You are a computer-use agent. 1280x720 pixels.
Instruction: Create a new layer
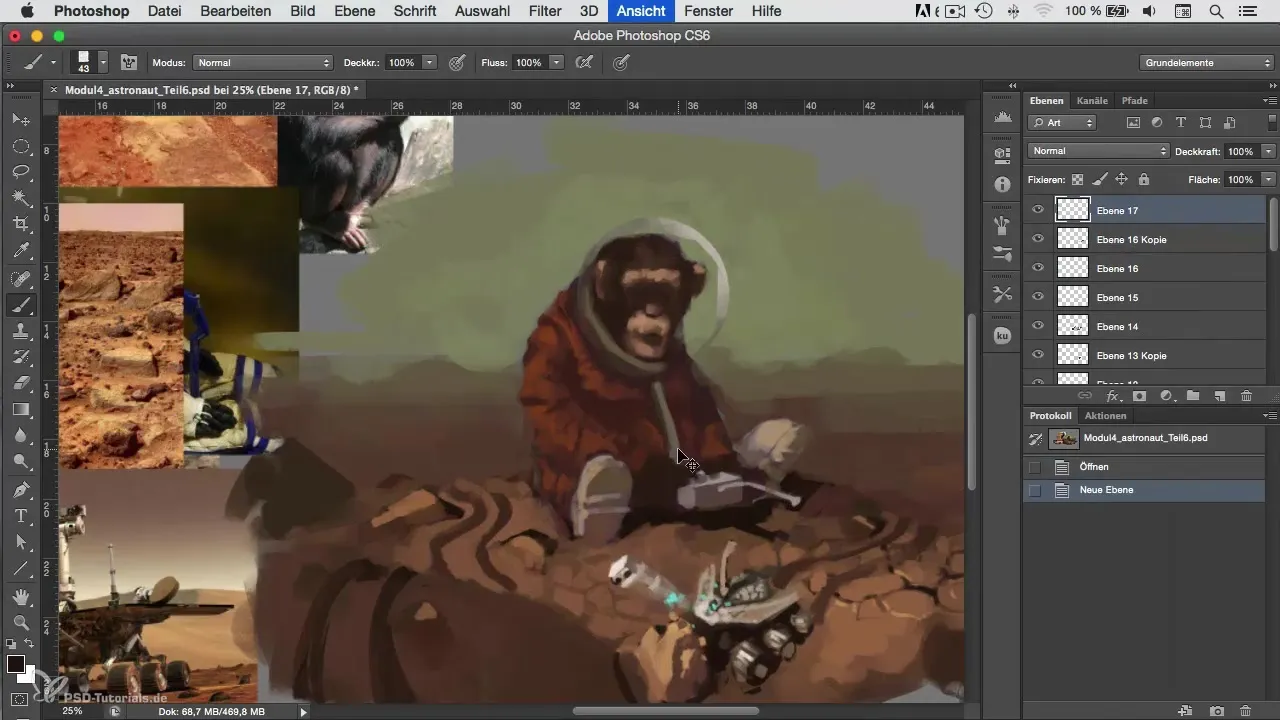click(1219, 396)
